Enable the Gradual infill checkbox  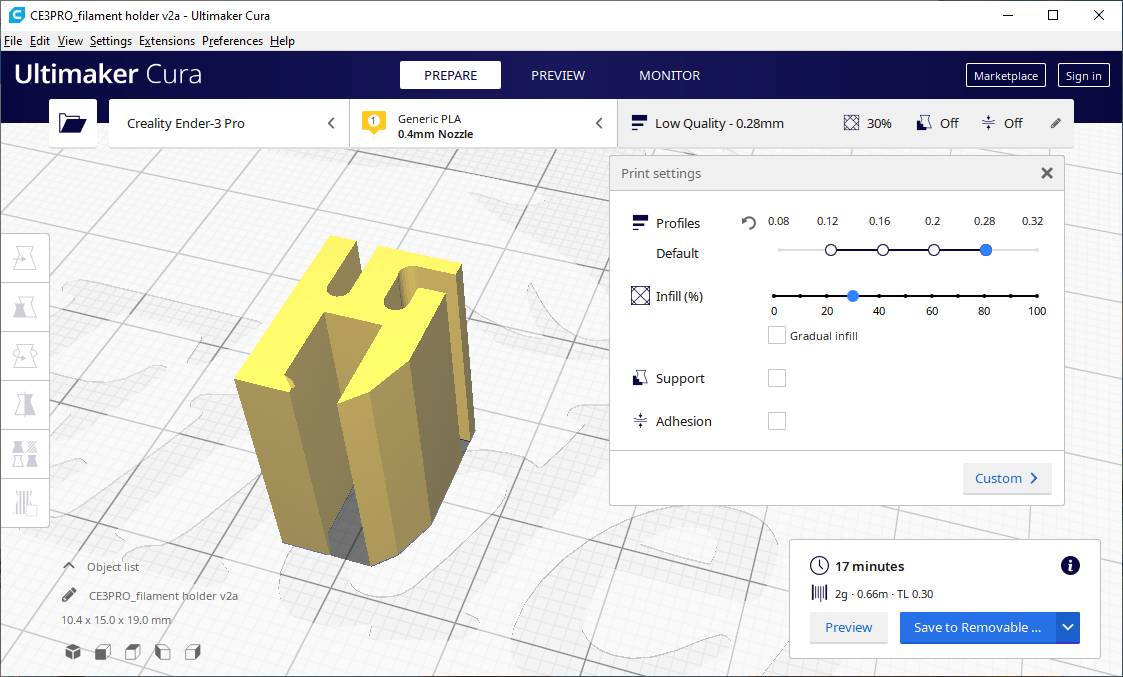pyautogui.click(x=776, y=335)
